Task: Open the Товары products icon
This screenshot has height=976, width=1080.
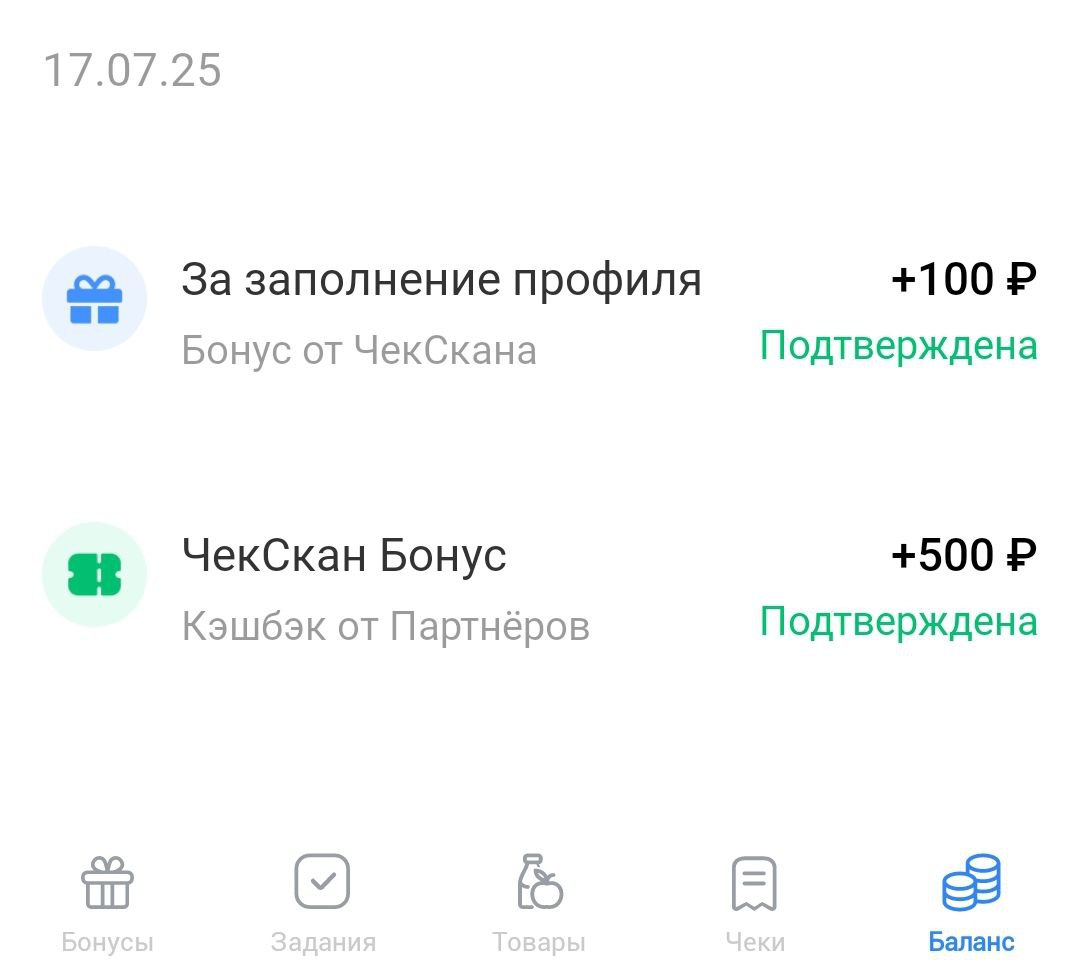Action: coord(539,881)
